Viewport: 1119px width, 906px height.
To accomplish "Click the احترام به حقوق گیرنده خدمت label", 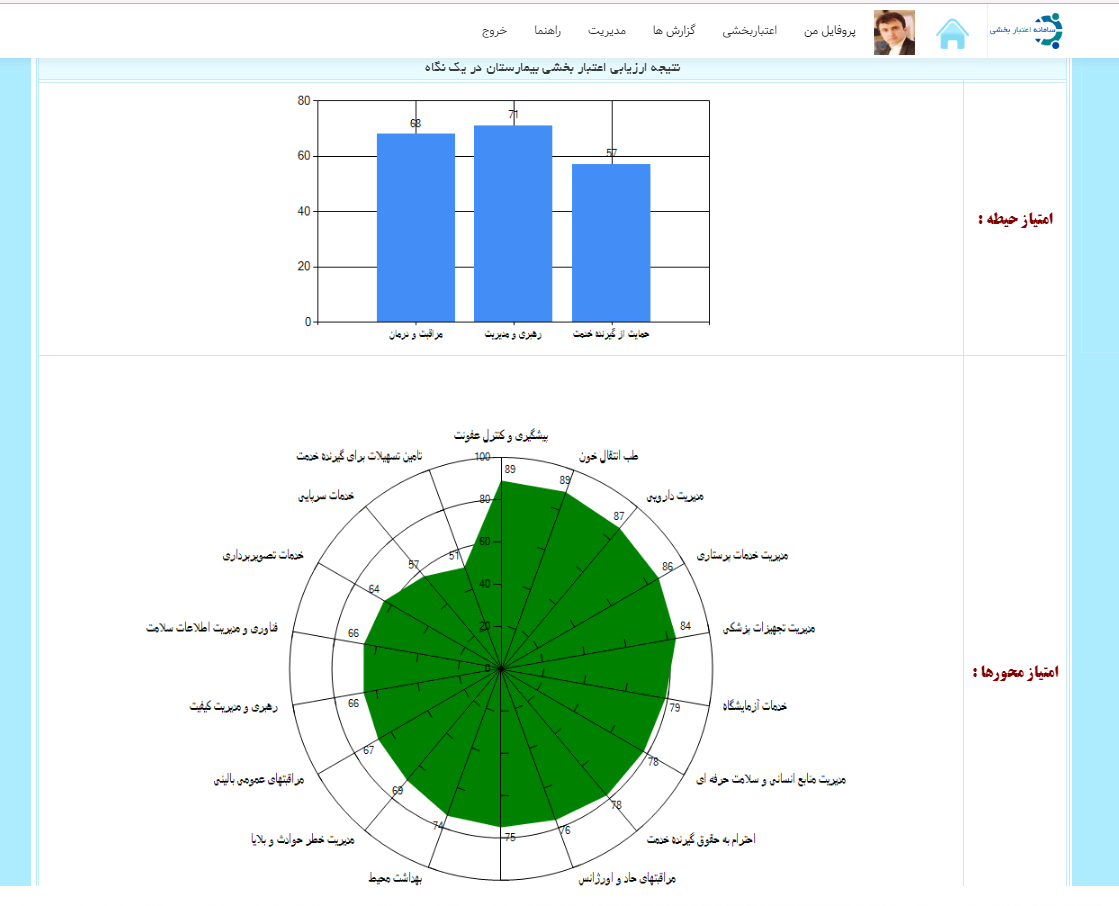I will click(x=701, y=840).
